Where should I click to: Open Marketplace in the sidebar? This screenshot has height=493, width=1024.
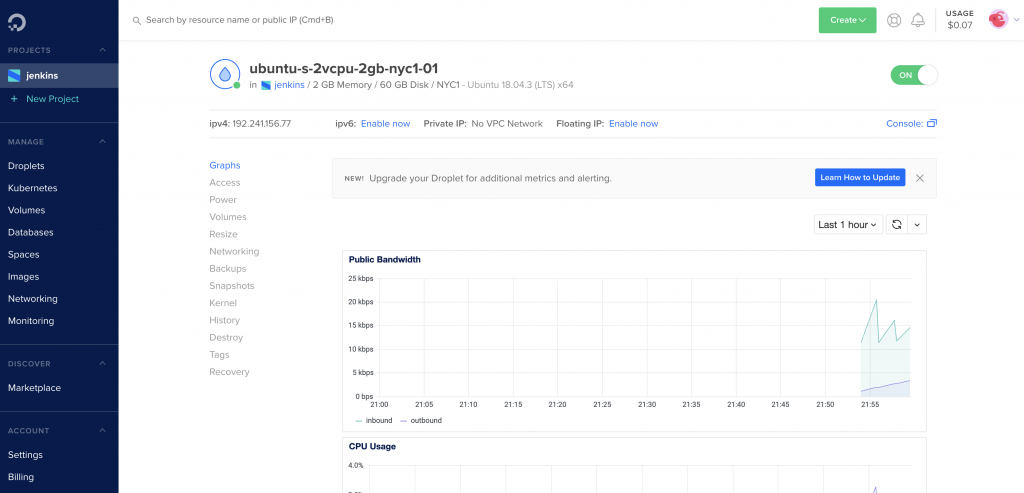pyautogui.click(x=34, y=388)
